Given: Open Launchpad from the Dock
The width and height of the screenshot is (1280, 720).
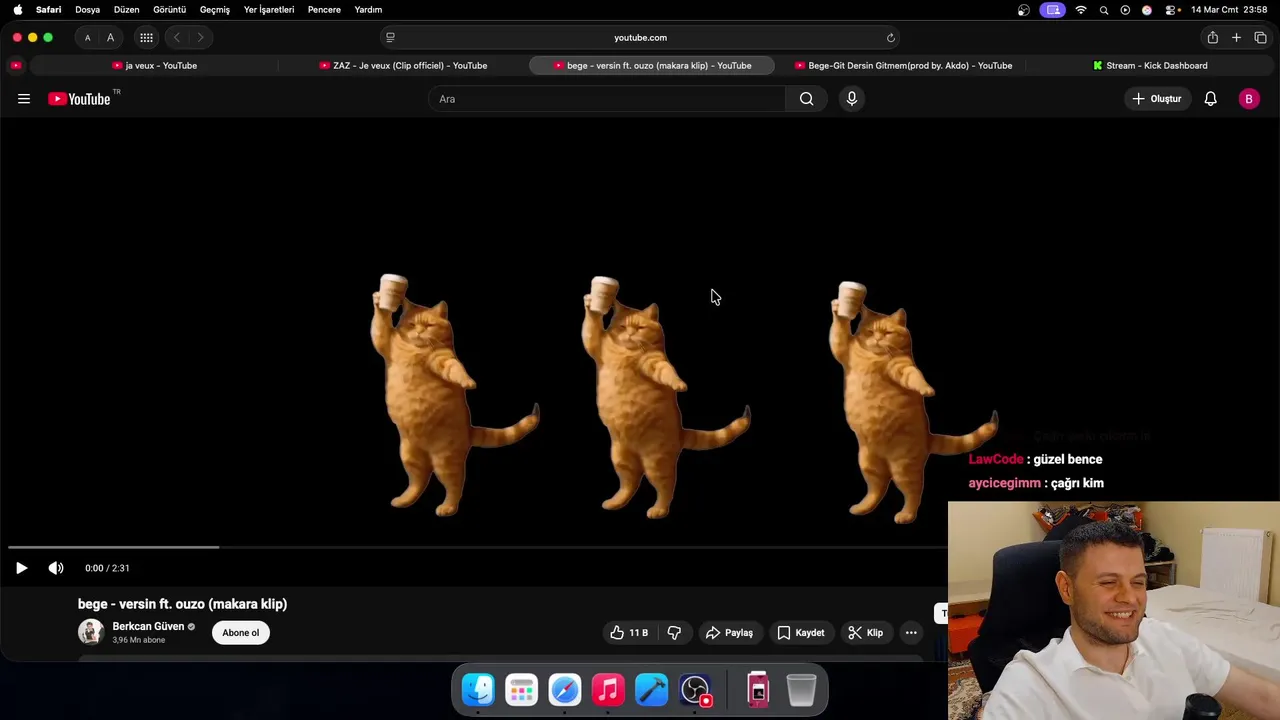Looking at the screenshot, I should pyautogui.click(x=521, y=690).
